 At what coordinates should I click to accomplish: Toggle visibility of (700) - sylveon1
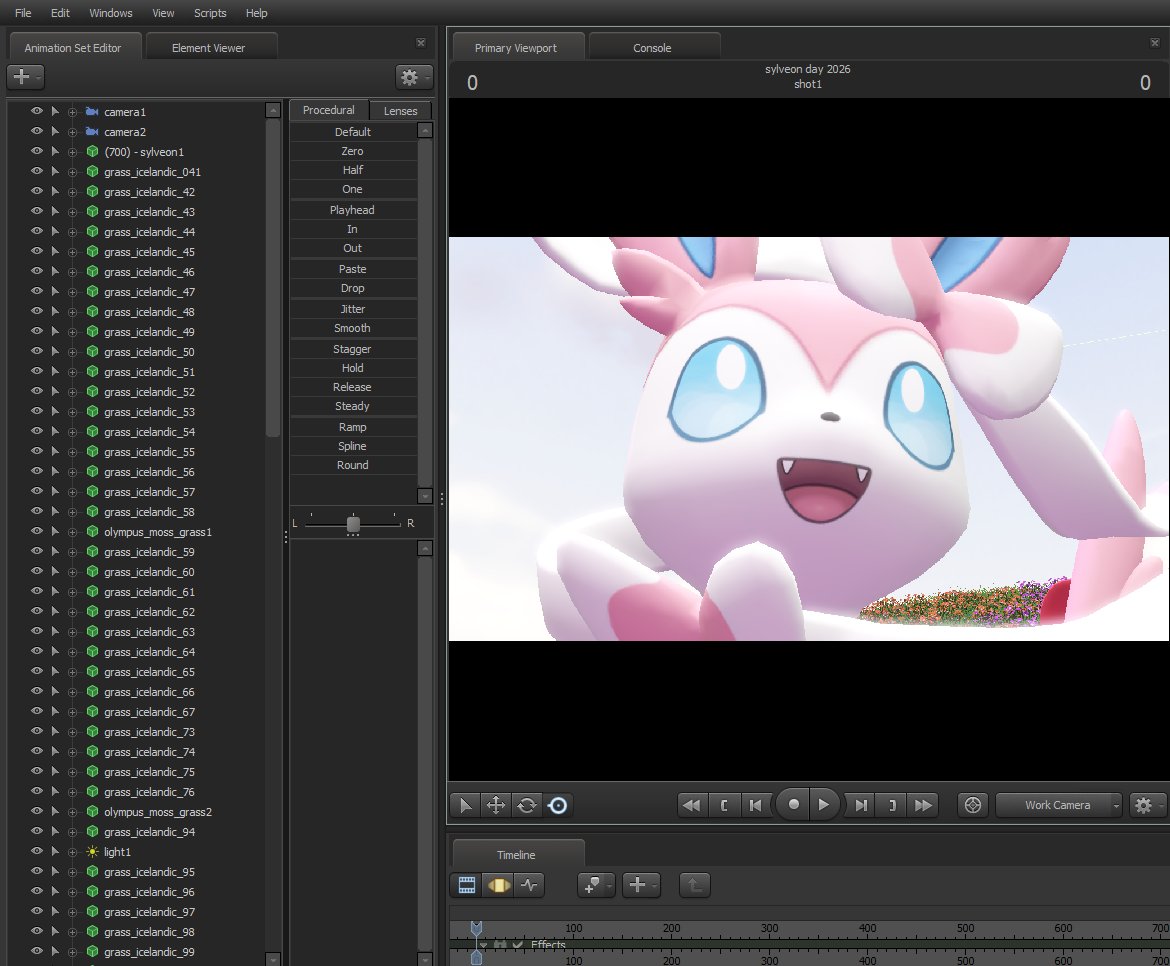coord(37,151)
